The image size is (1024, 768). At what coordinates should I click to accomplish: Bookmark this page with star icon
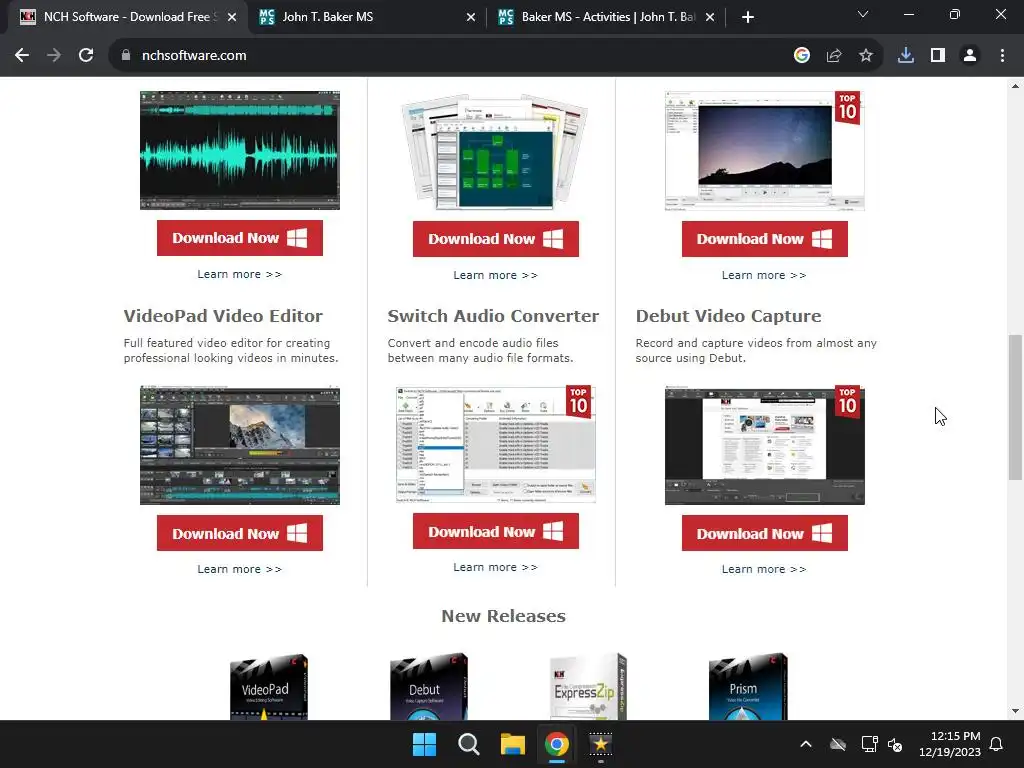[x=866, y=56]
